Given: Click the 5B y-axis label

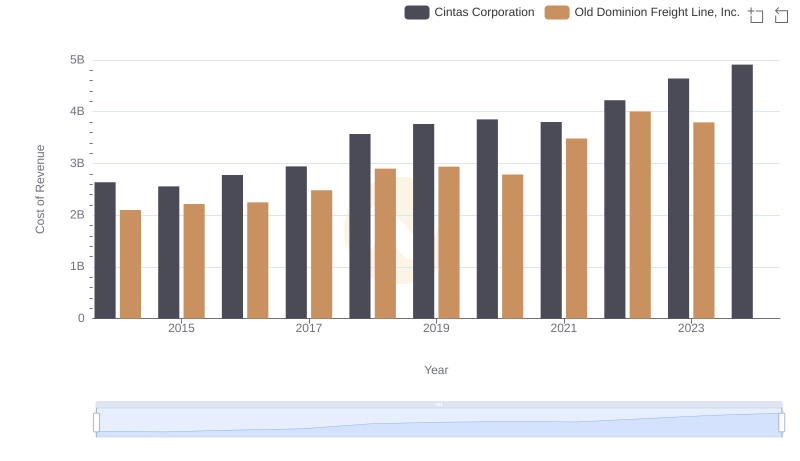Looking at the screenshot, I should 77,60.
